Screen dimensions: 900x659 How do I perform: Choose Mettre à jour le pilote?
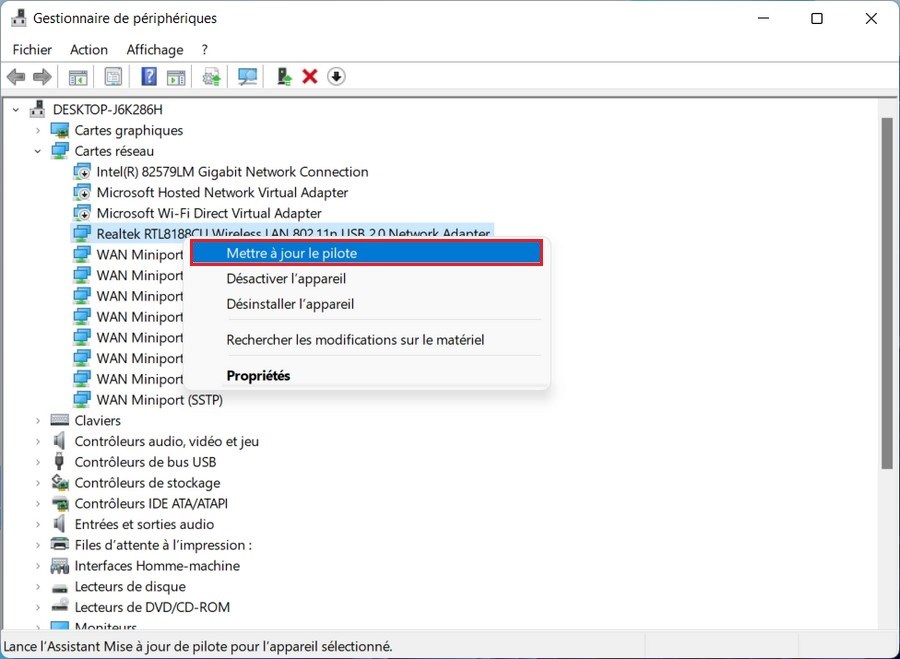(x=367, y=253)
